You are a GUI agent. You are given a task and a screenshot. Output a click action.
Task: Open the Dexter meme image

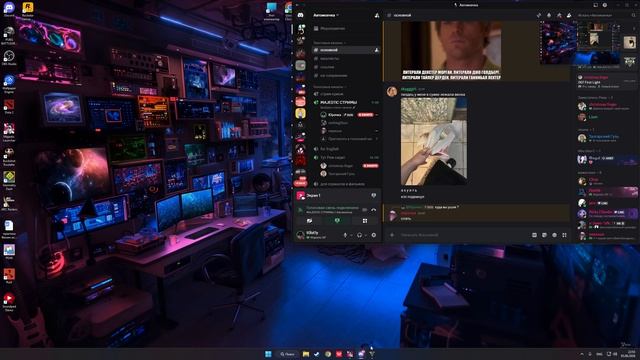tap(451, 51)
